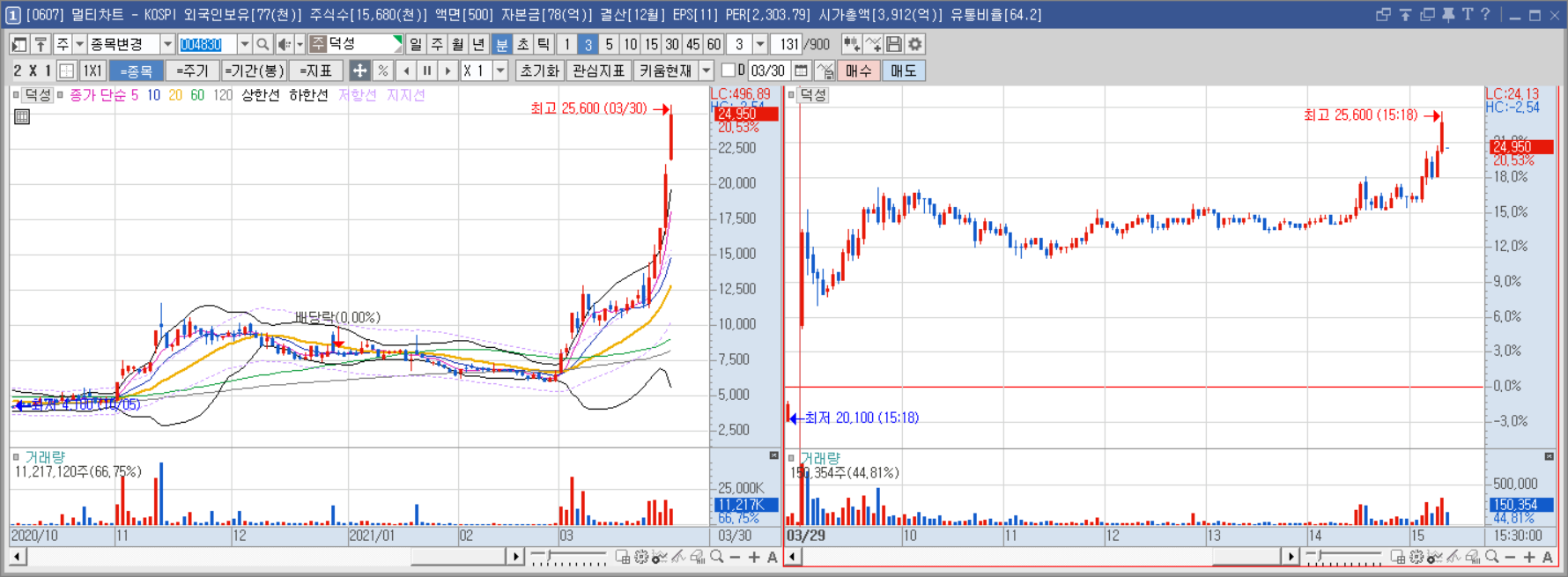Open the data table icon in left chart
The width and height of the screenshot is (1568, 577).
22,116
